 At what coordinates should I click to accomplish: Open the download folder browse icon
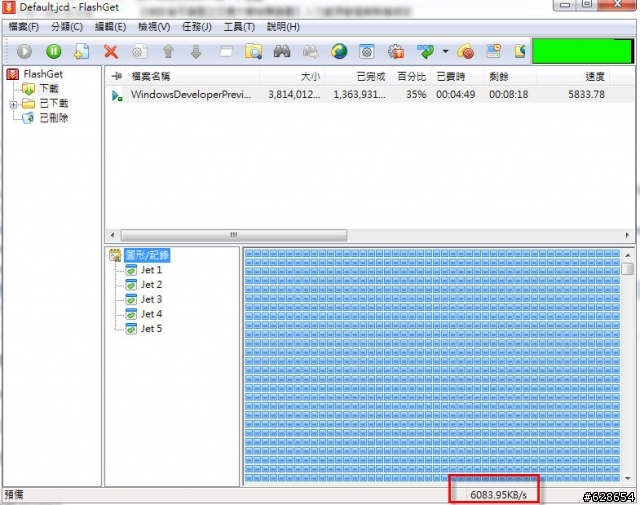tap(253, 51)
